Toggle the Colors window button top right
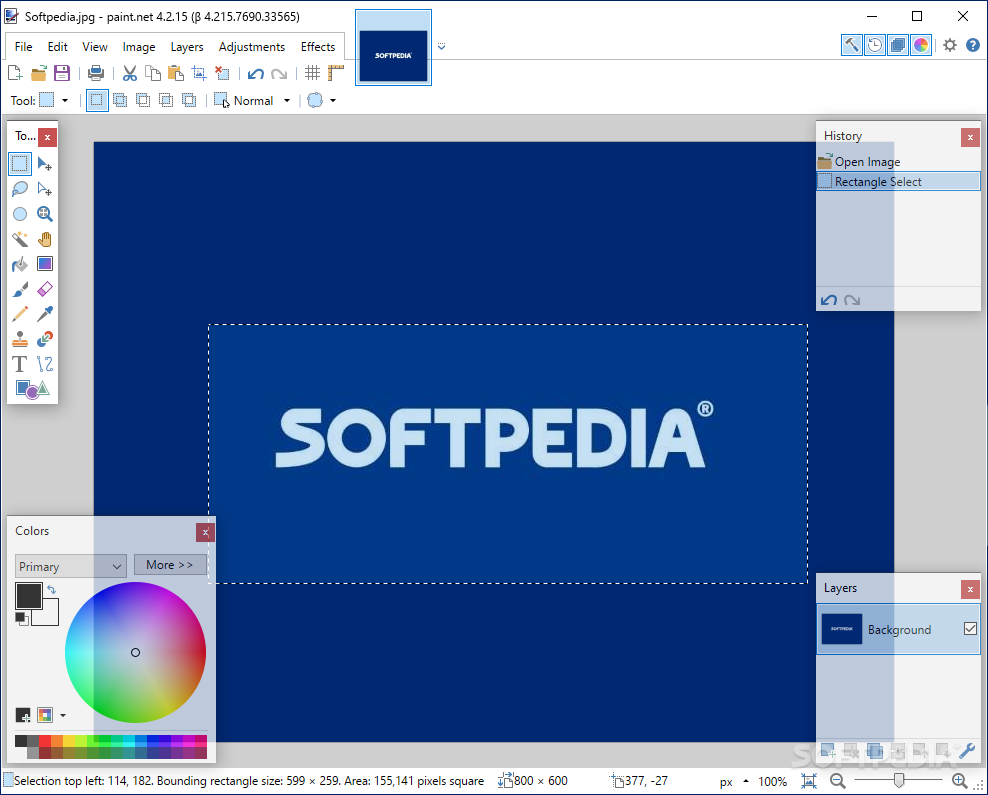Screen dimensions: 988x795 (x=921, y=45)
